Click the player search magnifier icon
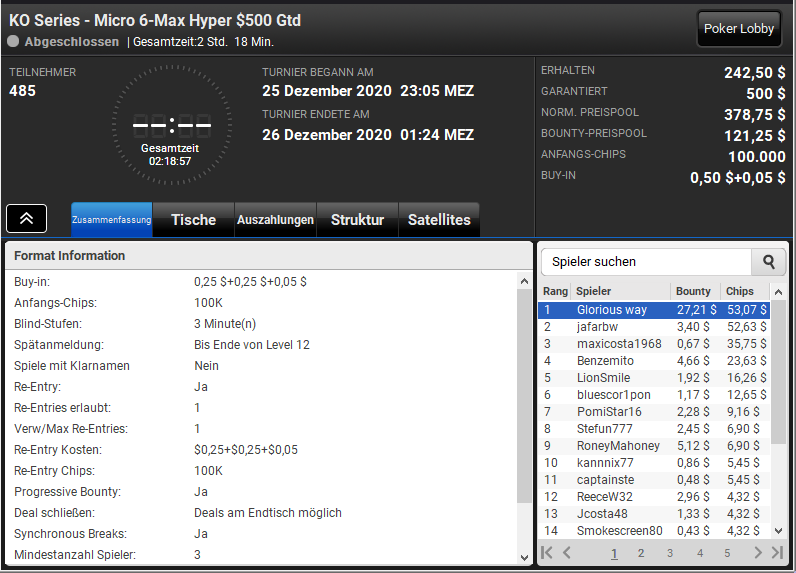 tap(768, 262)
